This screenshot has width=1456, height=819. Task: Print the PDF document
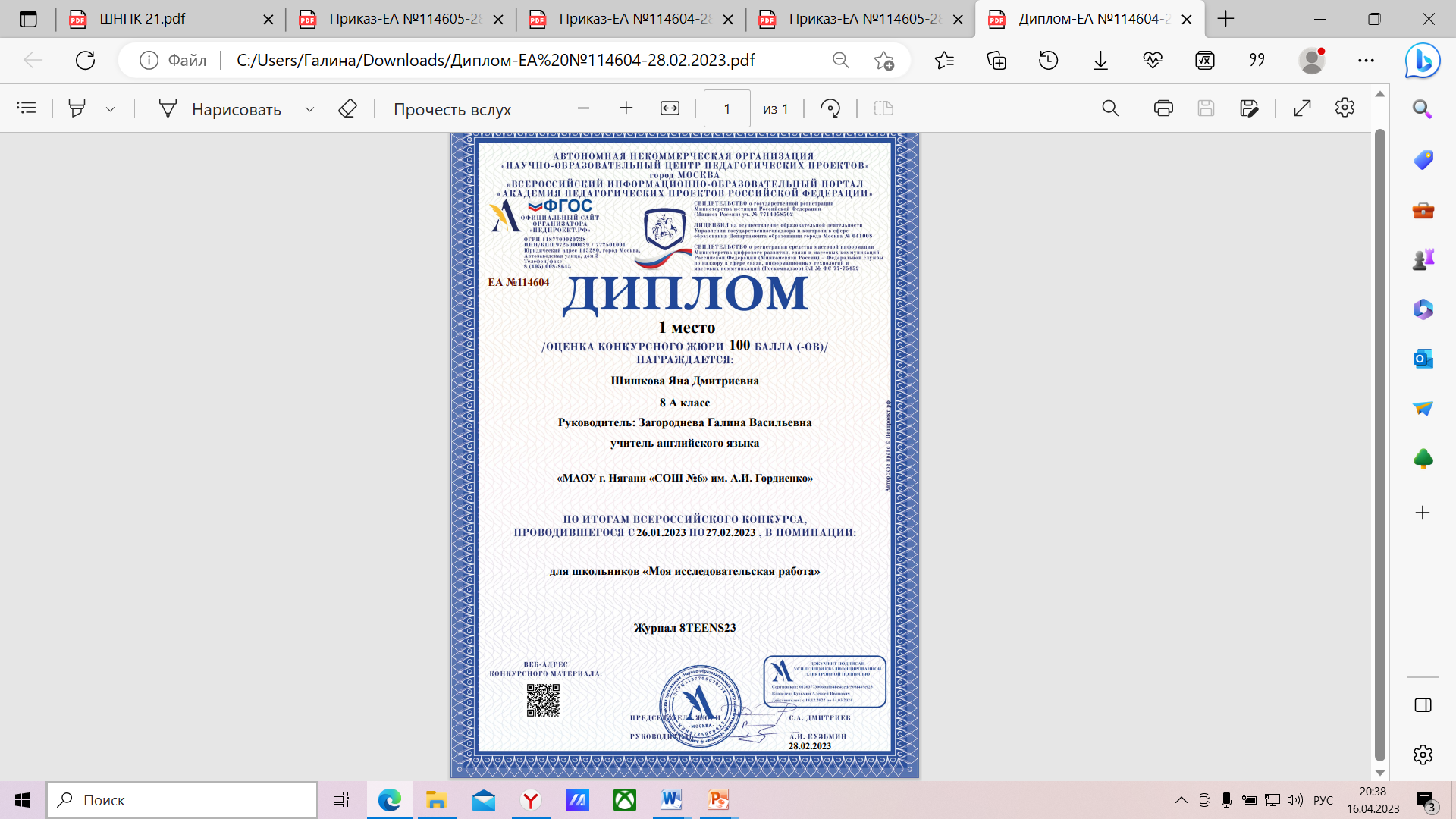tap(1163, 108)
